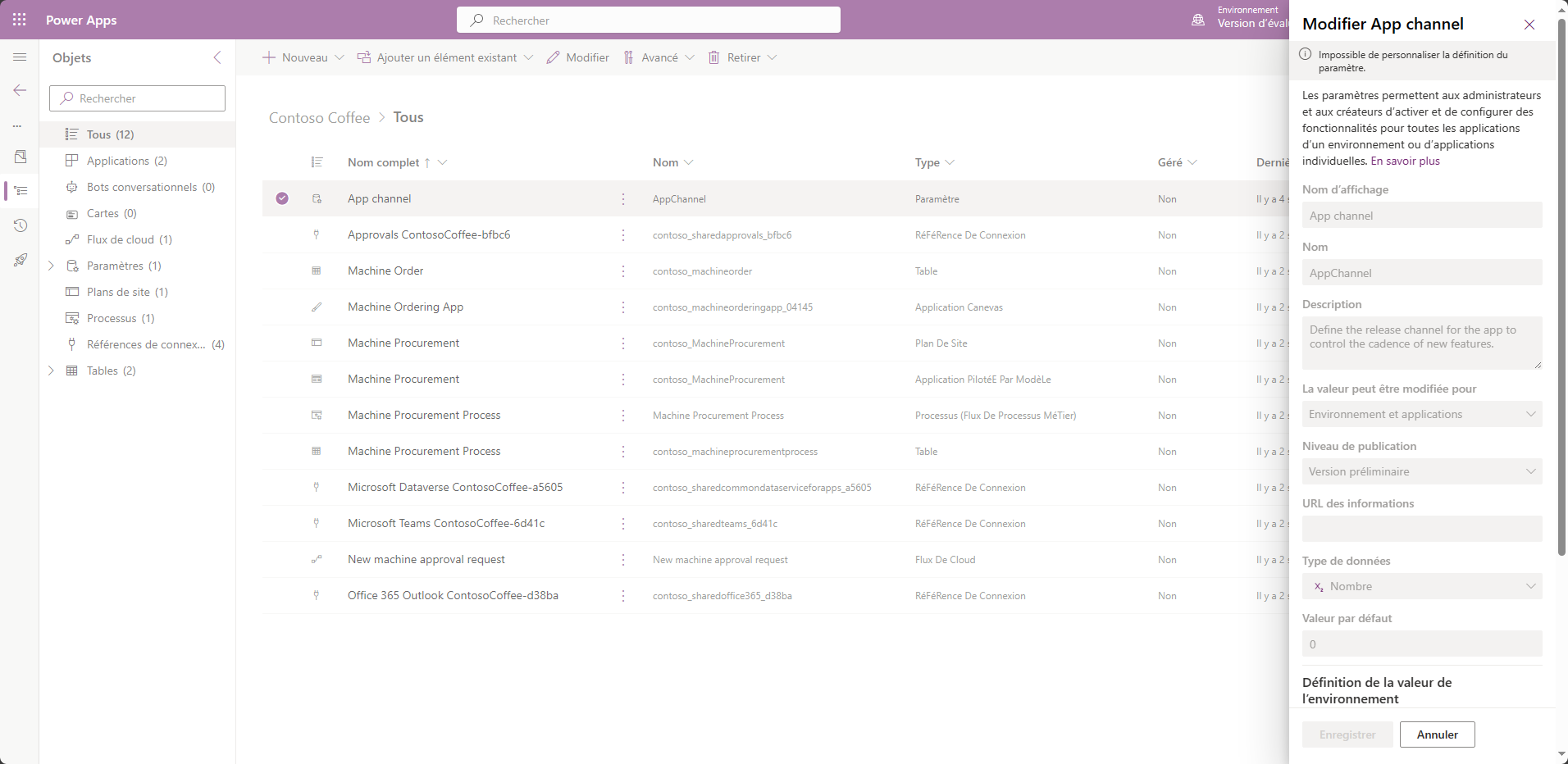
Task: Click the Annuler button
Action: point(1437,734)
